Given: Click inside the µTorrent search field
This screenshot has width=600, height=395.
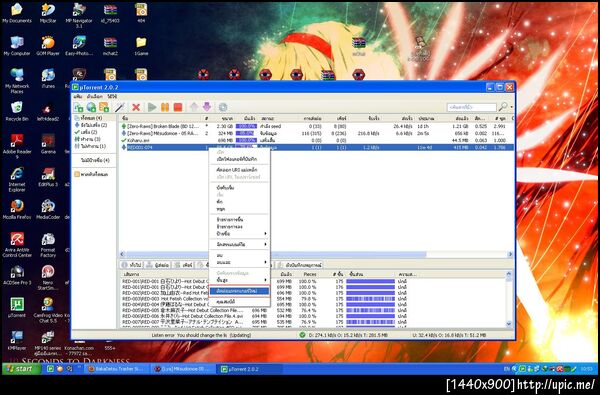Looking at the screenshot, I should click(471, 107).
